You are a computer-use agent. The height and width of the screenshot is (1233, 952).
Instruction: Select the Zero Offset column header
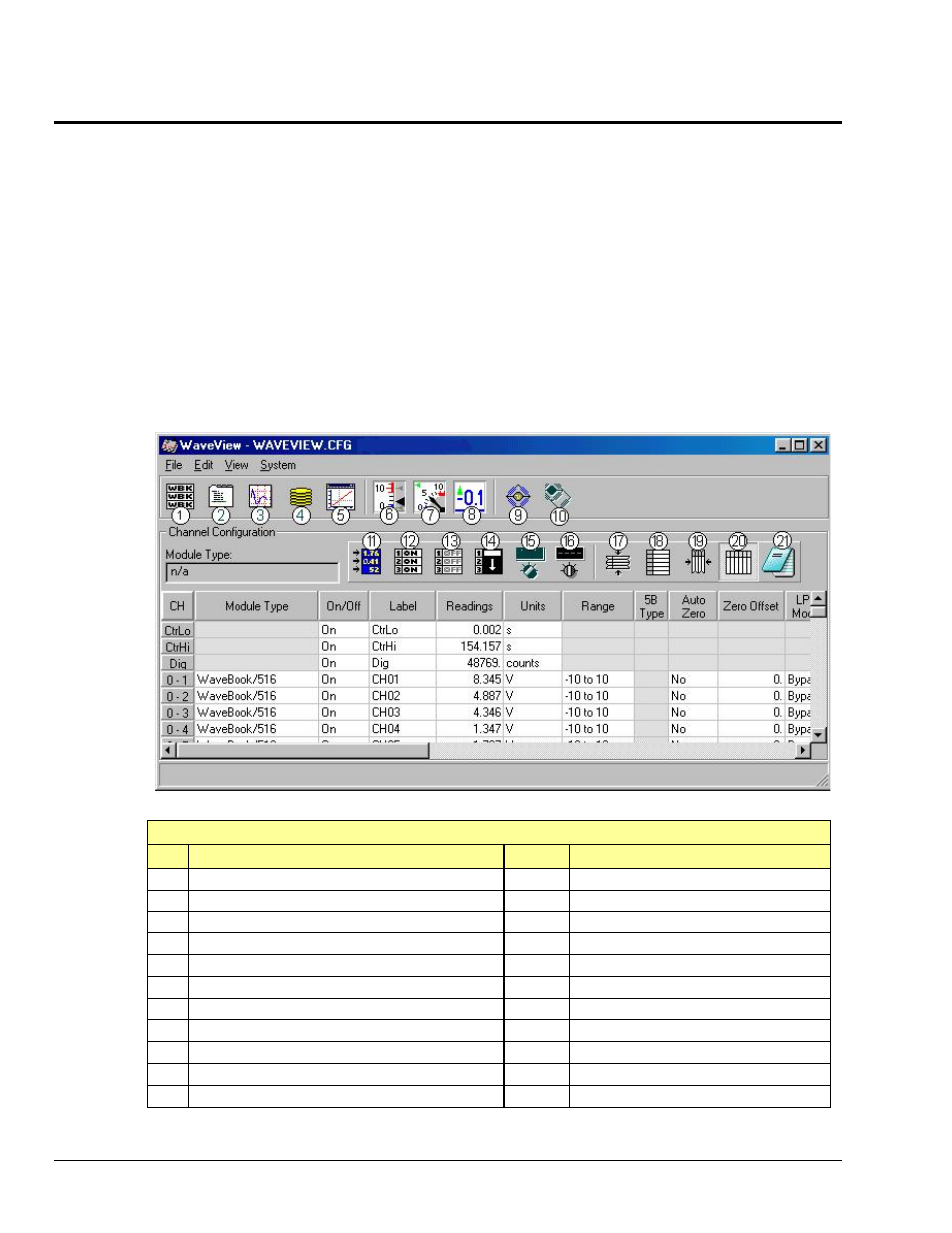(751, 606)
